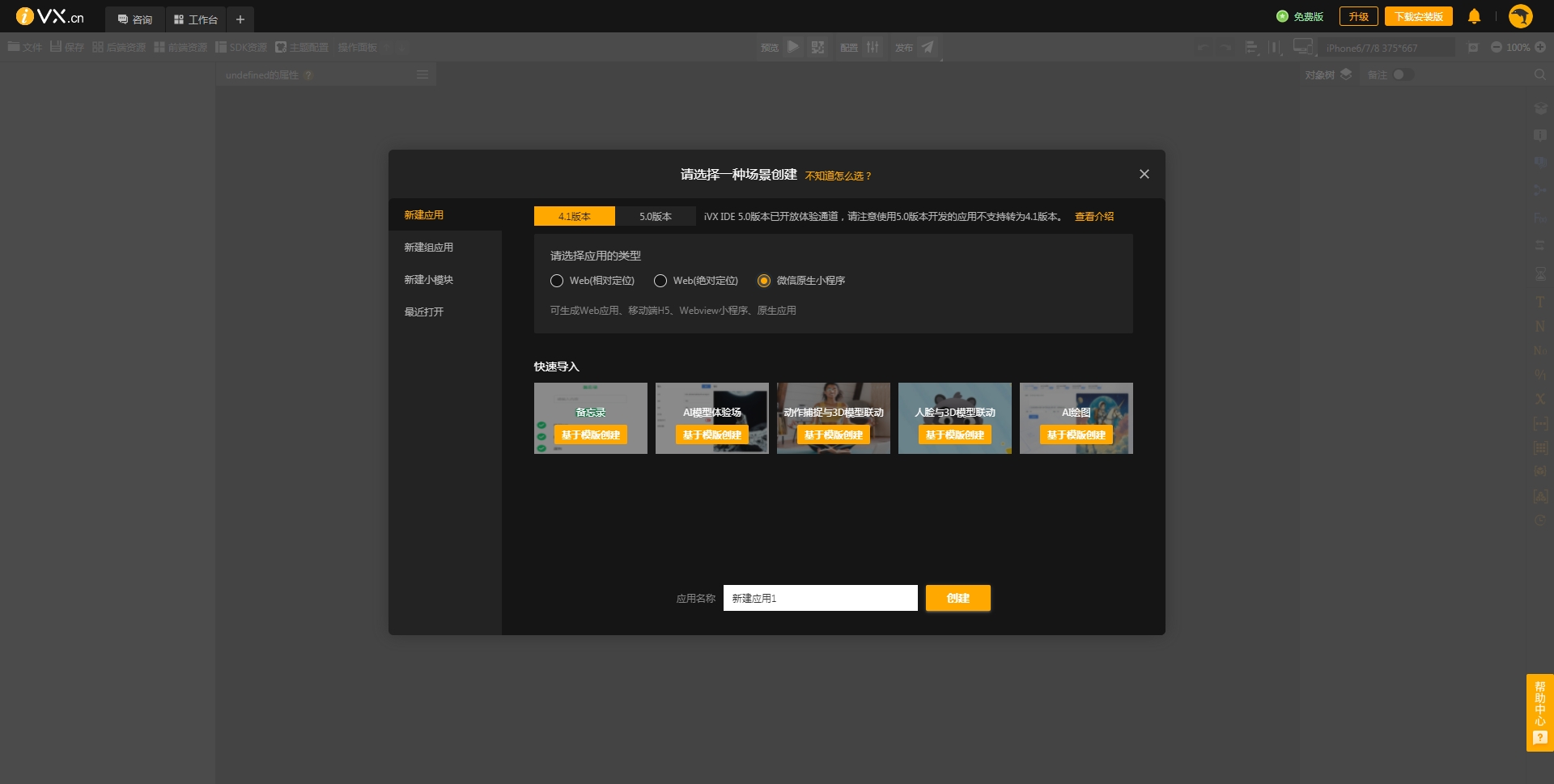Open the 帮助中心 help center

[1540, 713]
